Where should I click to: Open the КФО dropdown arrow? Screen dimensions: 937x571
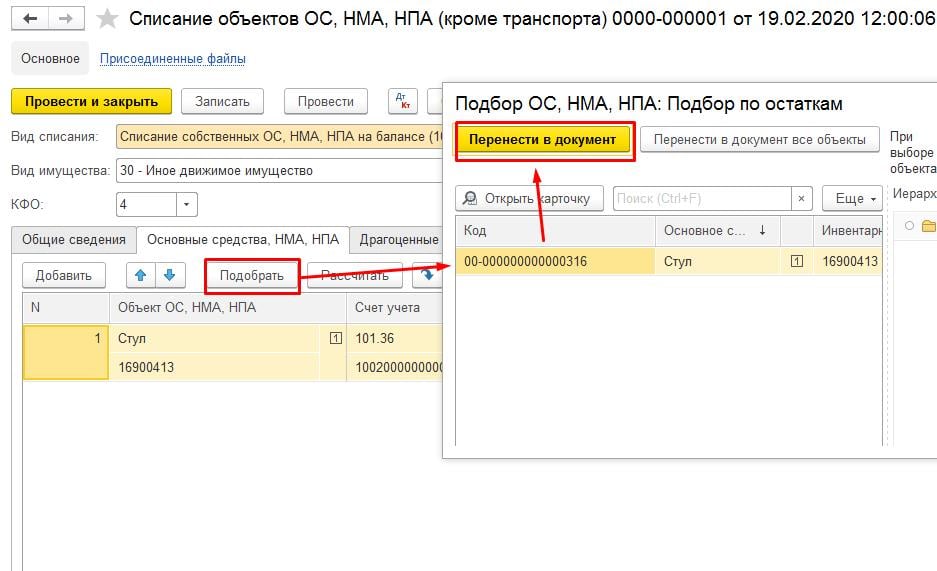coord(186,204)
